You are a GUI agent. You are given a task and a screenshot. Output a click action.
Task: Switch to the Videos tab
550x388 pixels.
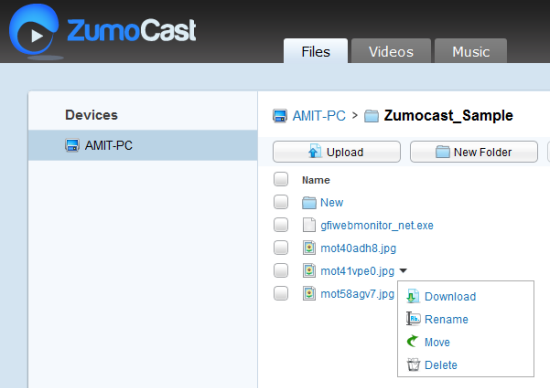(x=391, y=51)
